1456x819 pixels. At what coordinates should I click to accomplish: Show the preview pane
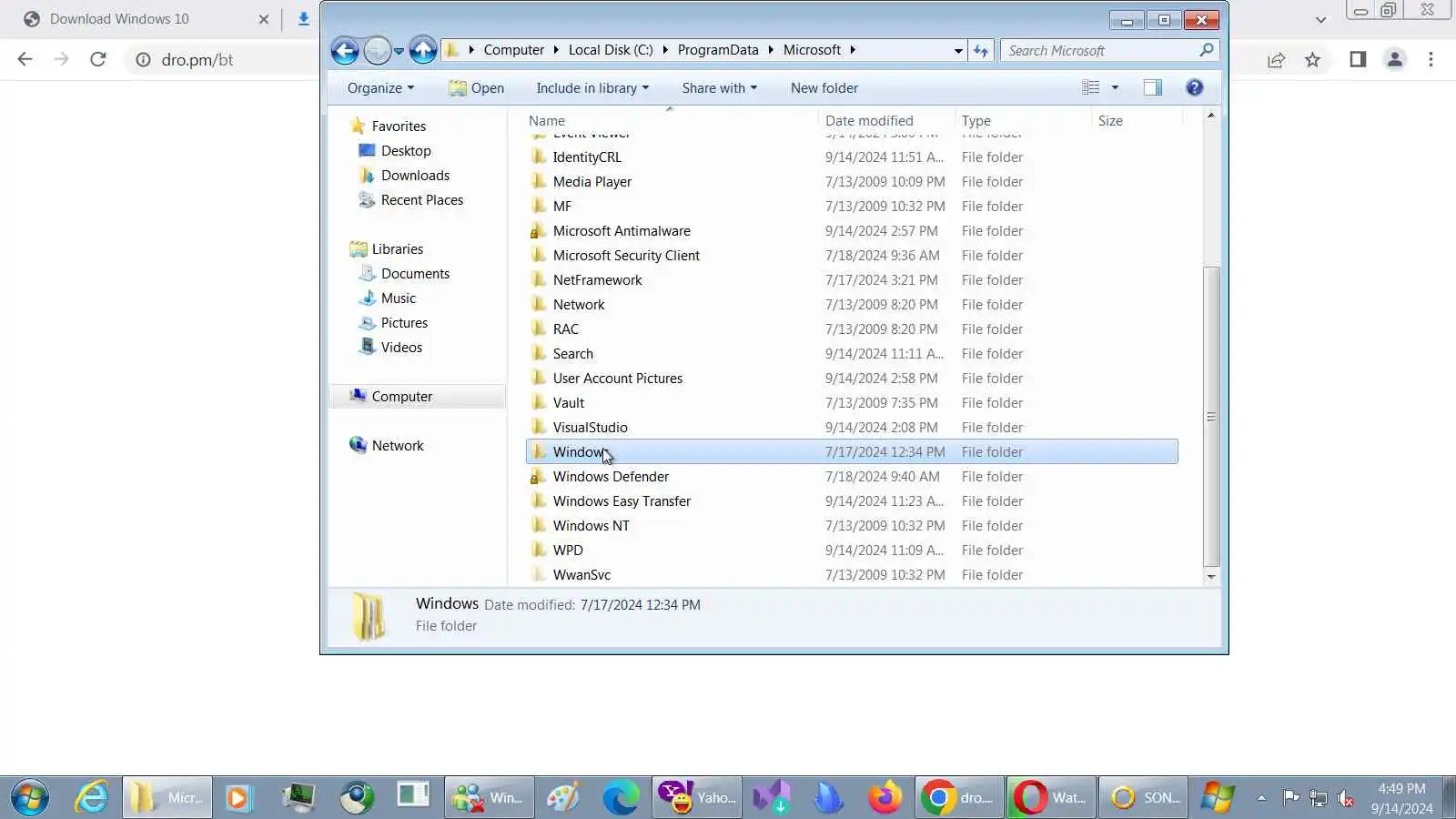pos(1153,87)
